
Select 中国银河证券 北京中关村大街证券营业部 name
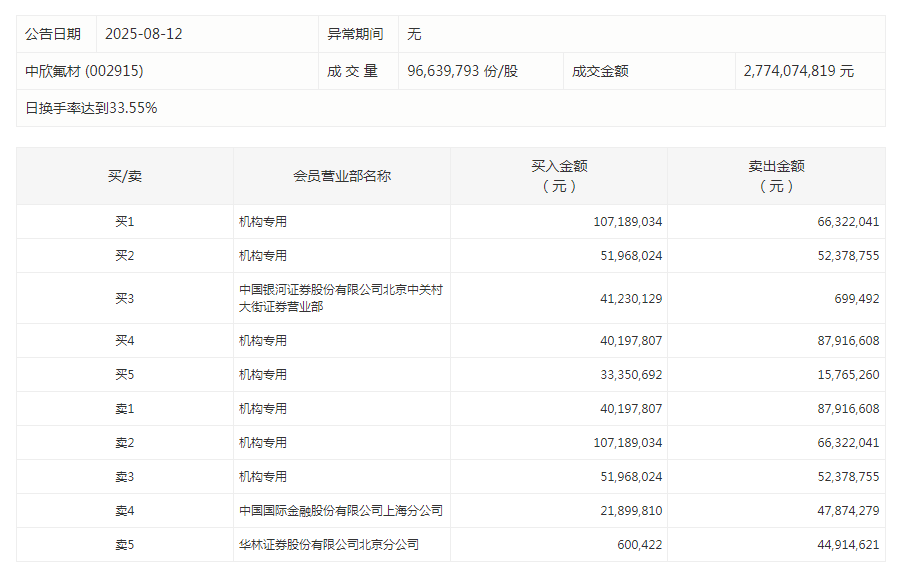[x=340, y=298]
